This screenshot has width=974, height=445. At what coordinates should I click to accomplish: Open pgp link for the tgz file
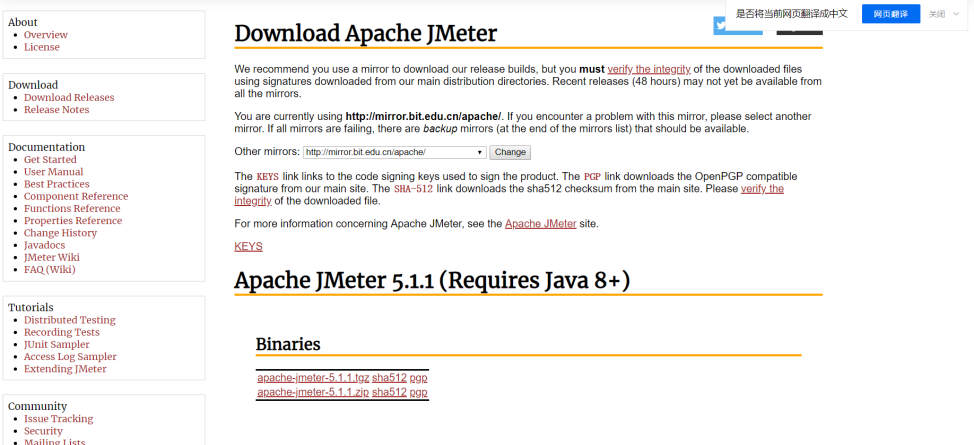(x=419, y=378)
